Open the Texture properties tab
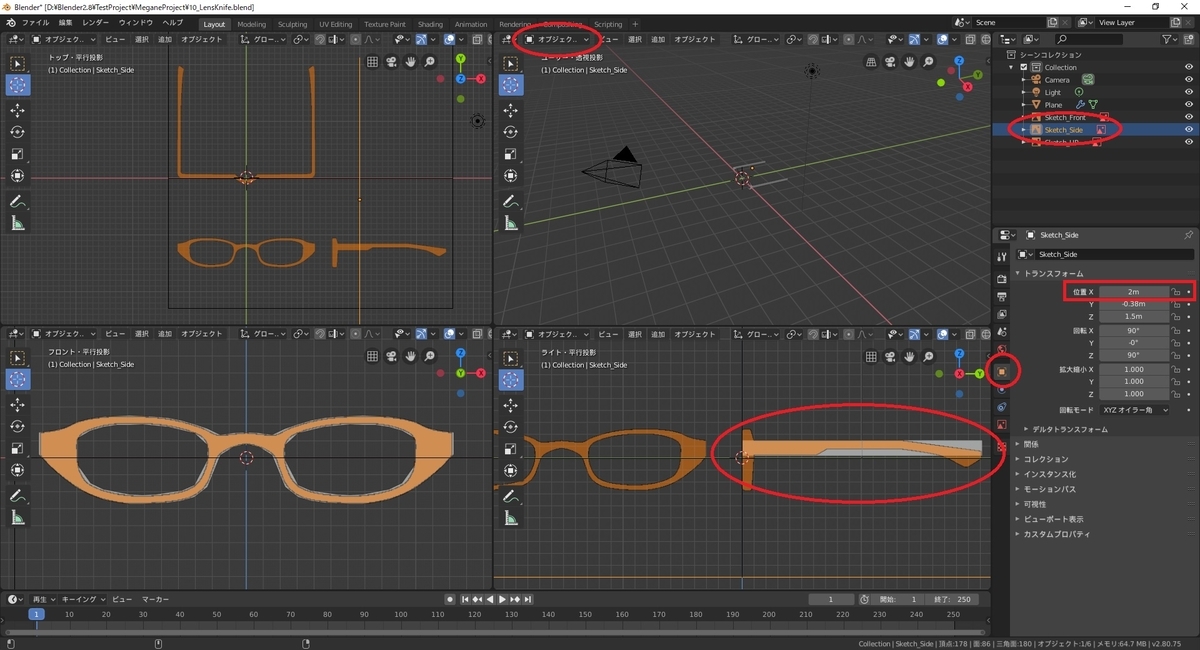This screenshot has width=1200, height=650. coord(1002,446)
